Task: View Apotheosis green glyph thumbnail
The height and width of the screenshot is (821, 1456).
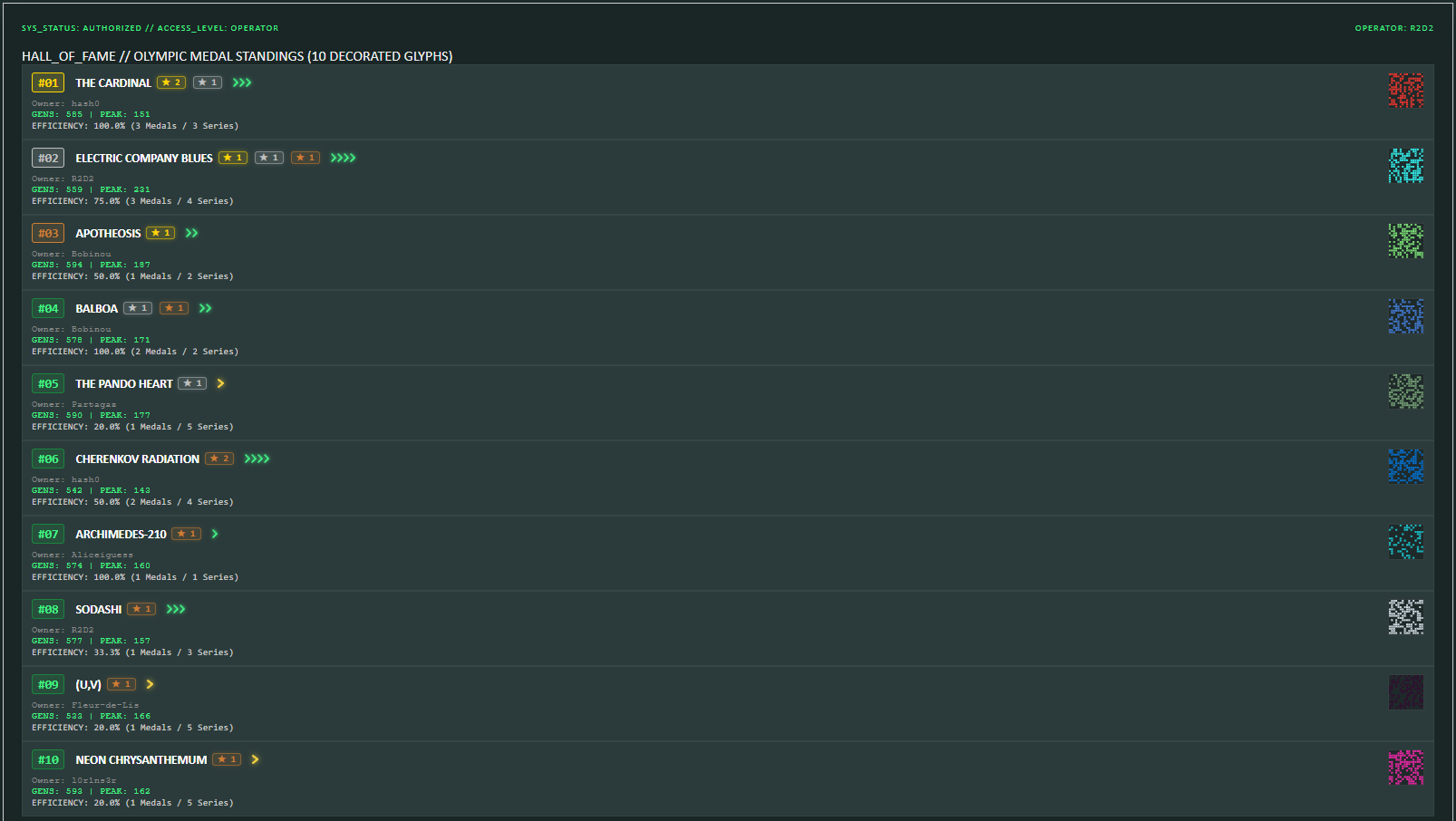Action: tap(1405, 241)
